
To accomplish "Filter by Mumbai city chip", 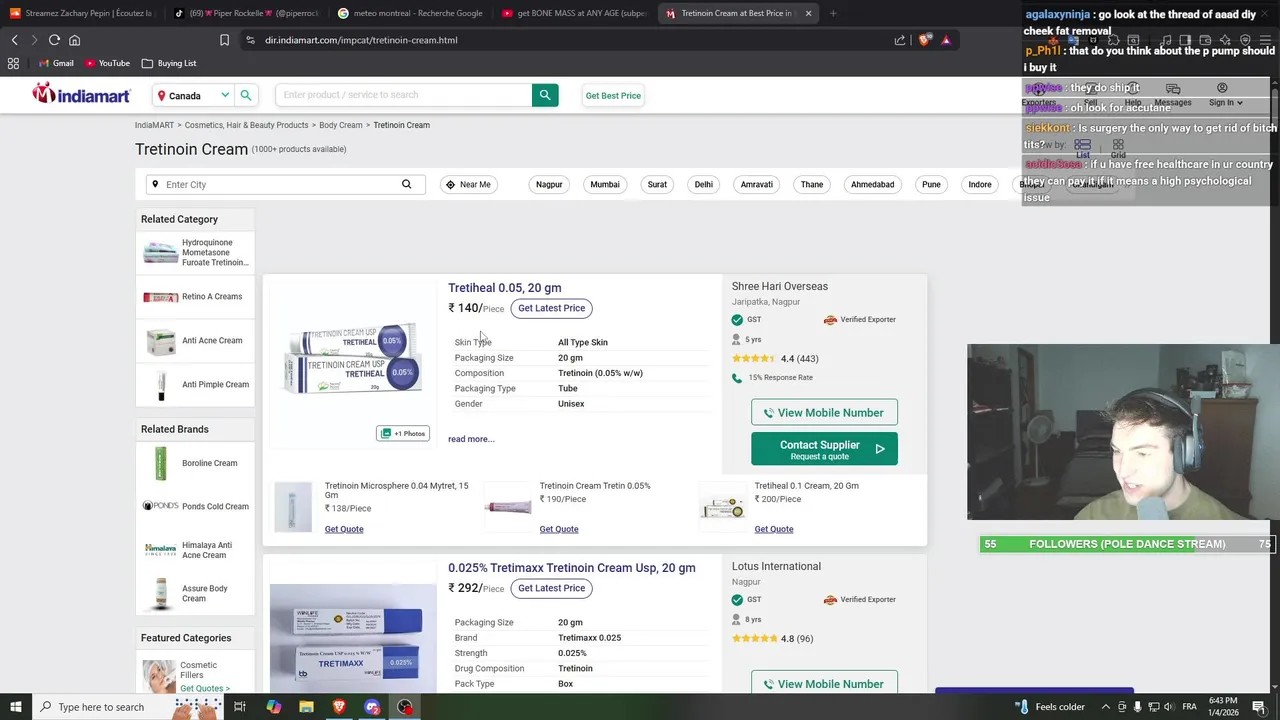I will click(x=605, y=184).
